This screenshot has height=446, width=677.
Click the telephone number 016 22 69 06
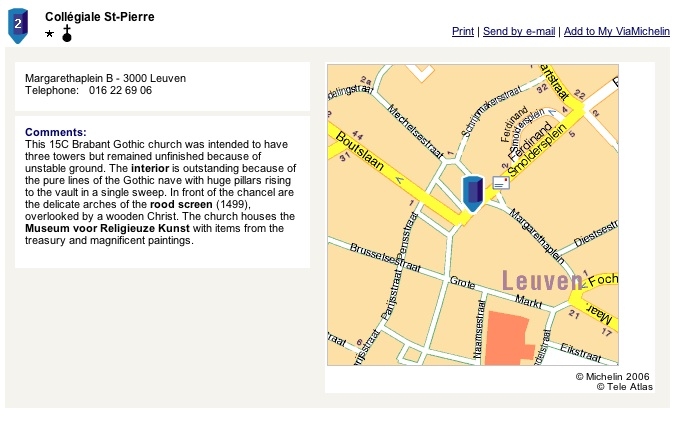[x=121, y=90]
